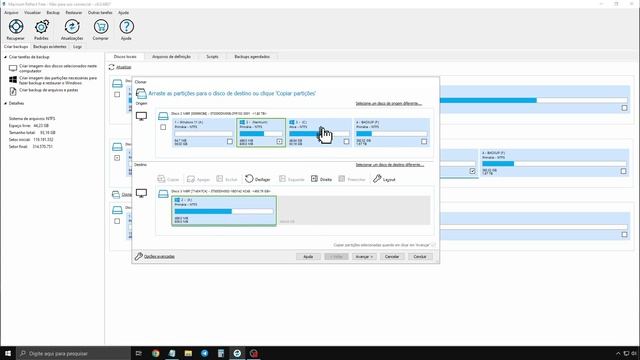Check partition 4 BACKUP checkbox in dialog

[424, 142]
